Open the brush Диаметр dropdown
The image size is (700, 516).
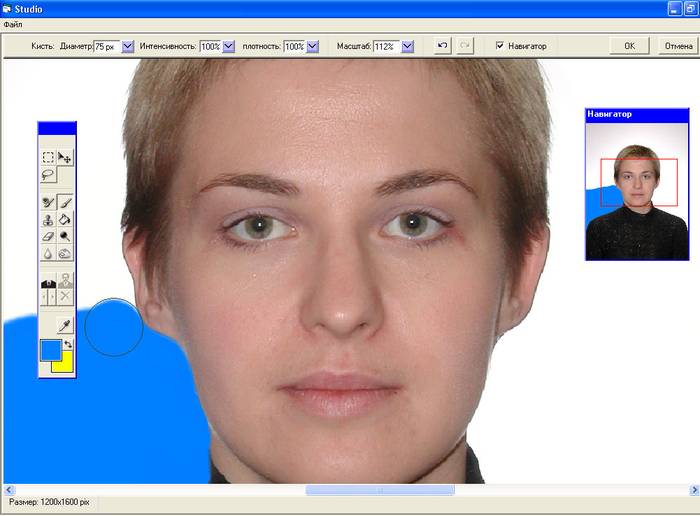(128, 46)
